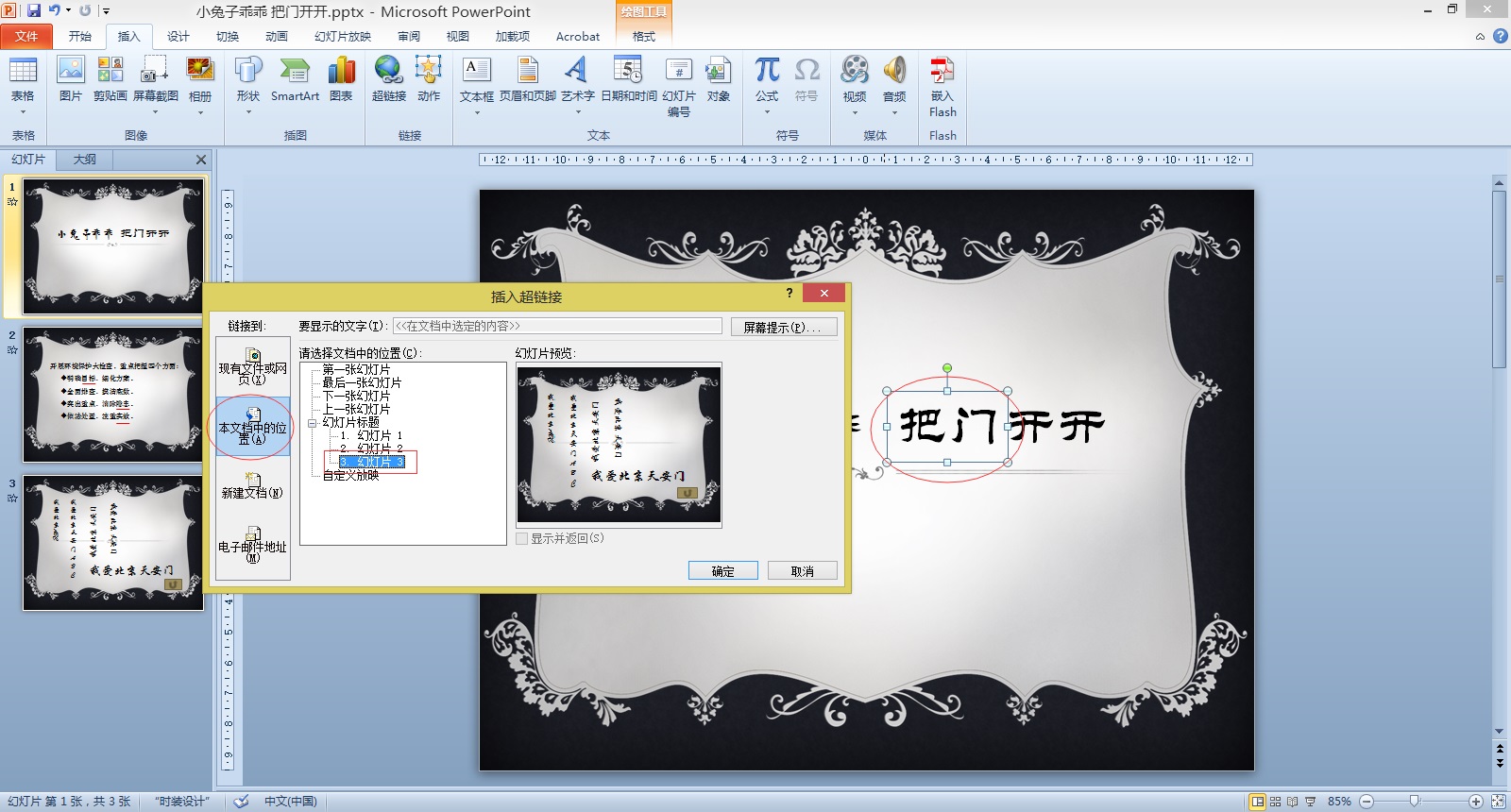Open the 超链接 hyperlink tool
Viewport: 1511px width, 812px height.
(x=388, y=79)
